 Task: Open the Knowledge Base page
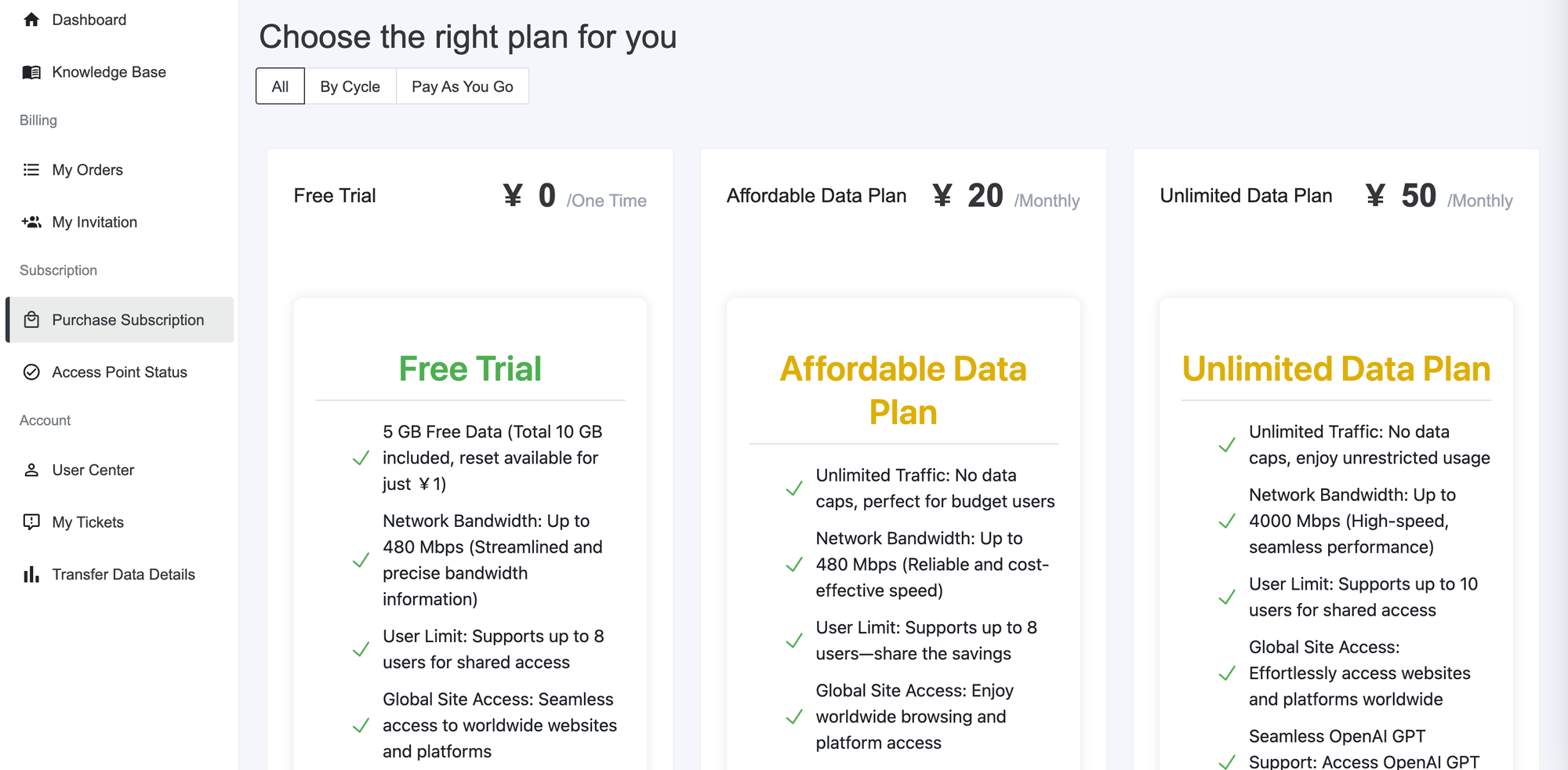click(x=109, y=72)
